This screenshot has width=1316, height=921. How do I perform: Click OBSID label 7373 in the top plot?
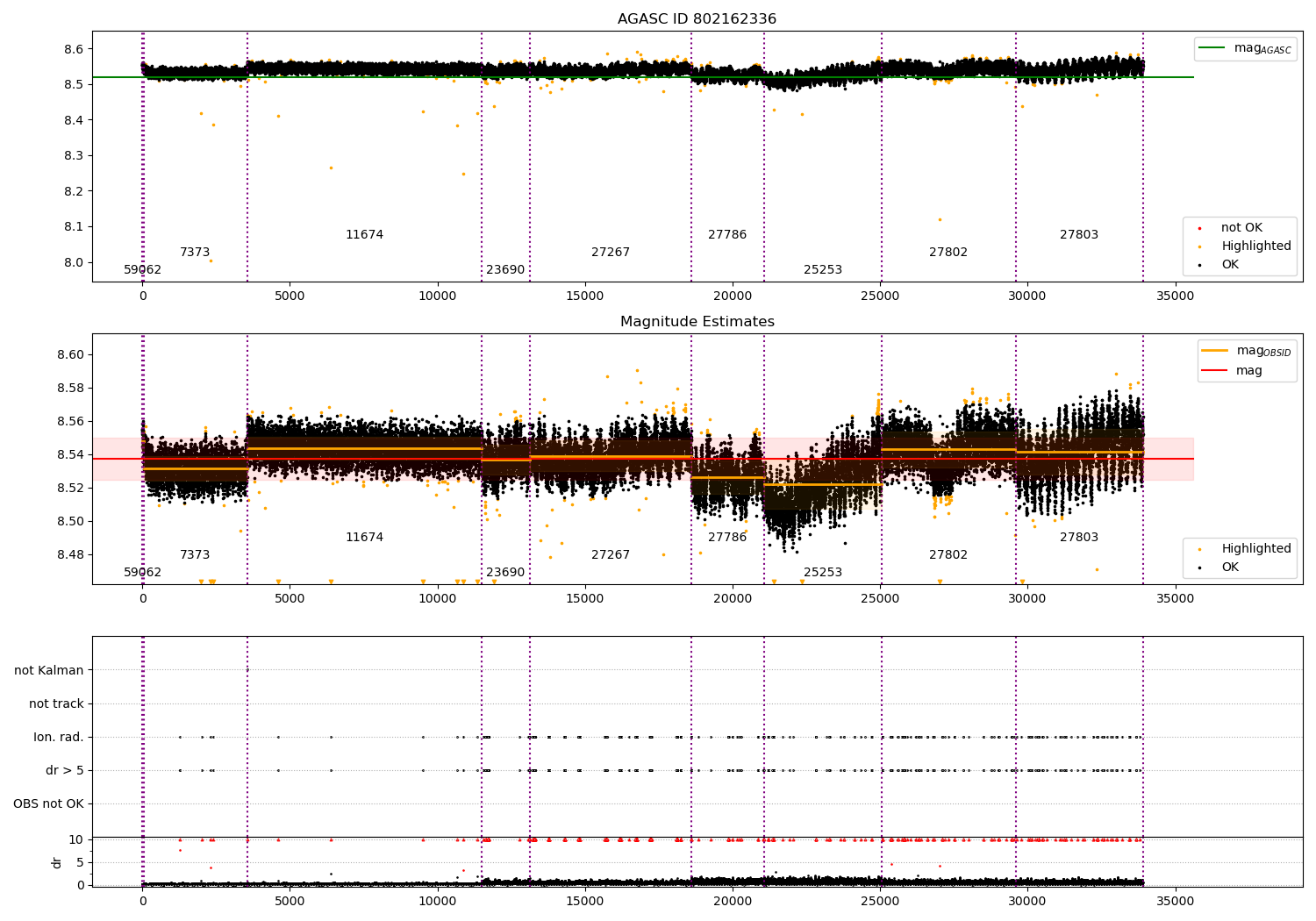coord(195,253)
